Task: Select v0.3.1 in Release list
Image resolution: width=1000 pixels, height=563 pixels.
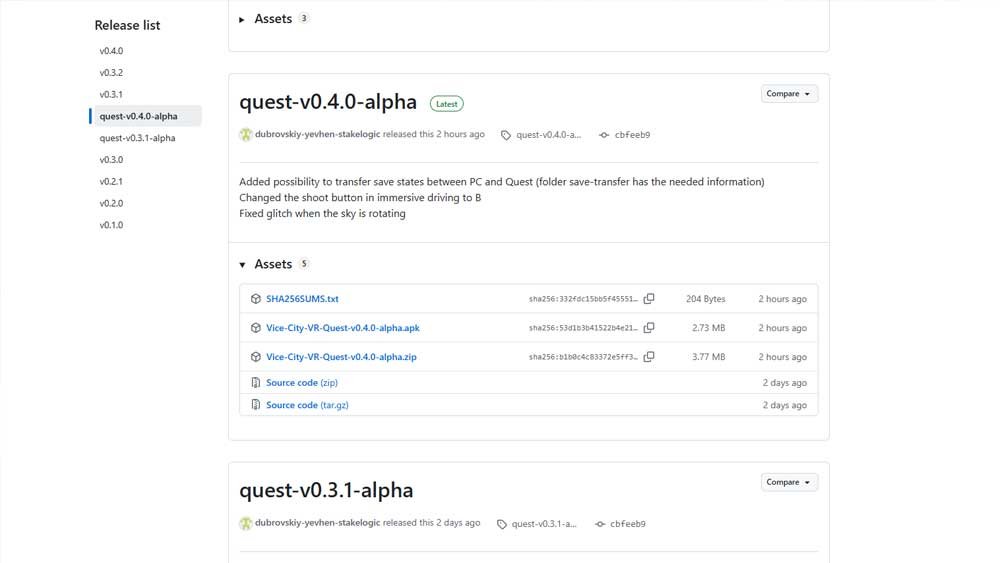Action: click(111, 94)
